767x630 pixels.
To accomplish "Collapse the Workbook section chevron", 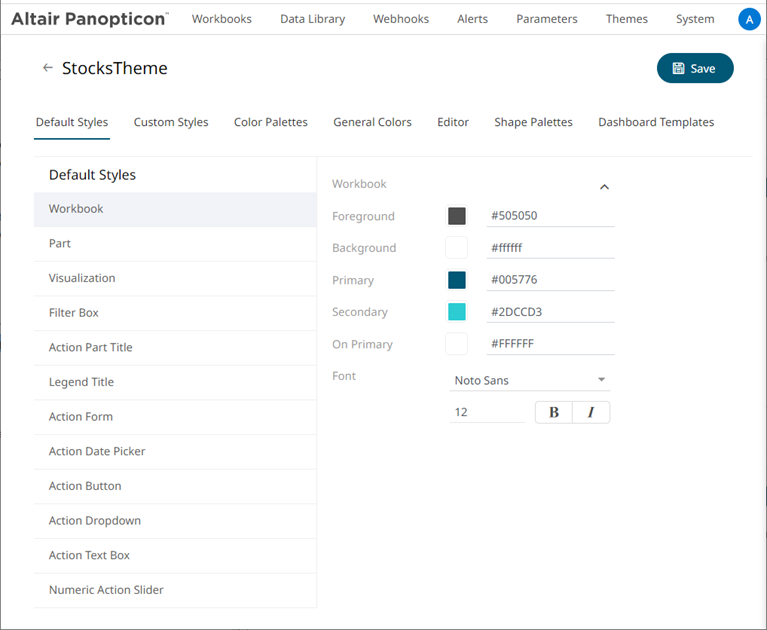I will [604, 187].
